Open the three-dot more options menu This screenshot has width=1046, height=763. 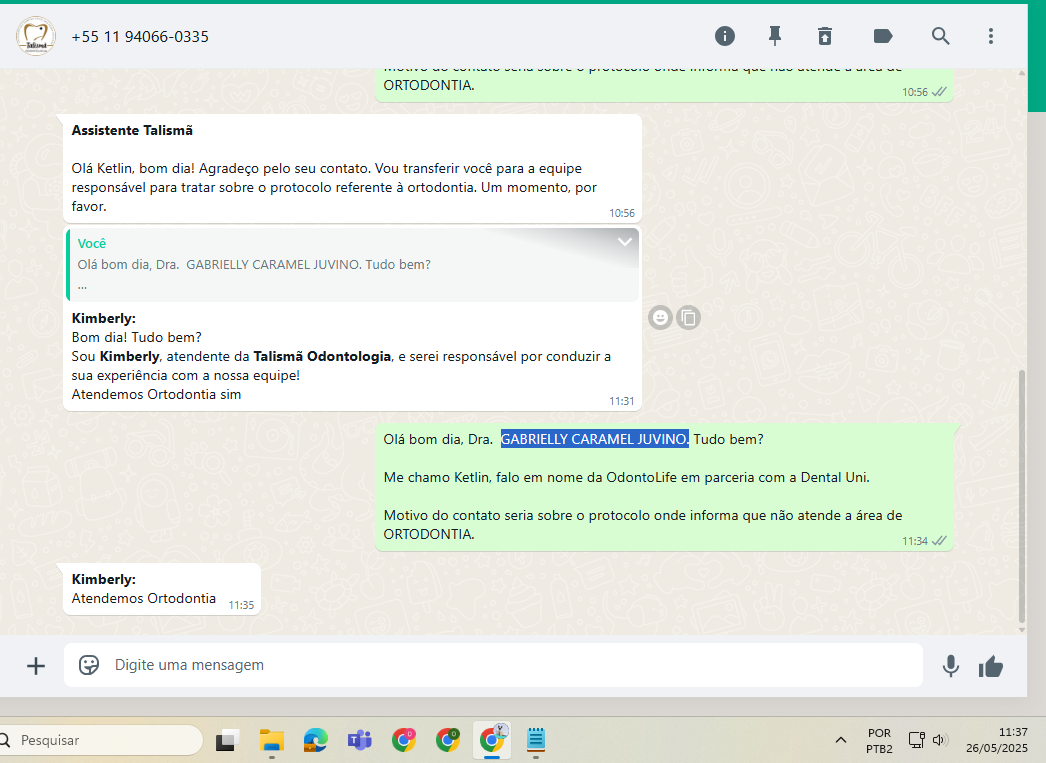pos(991,36)
